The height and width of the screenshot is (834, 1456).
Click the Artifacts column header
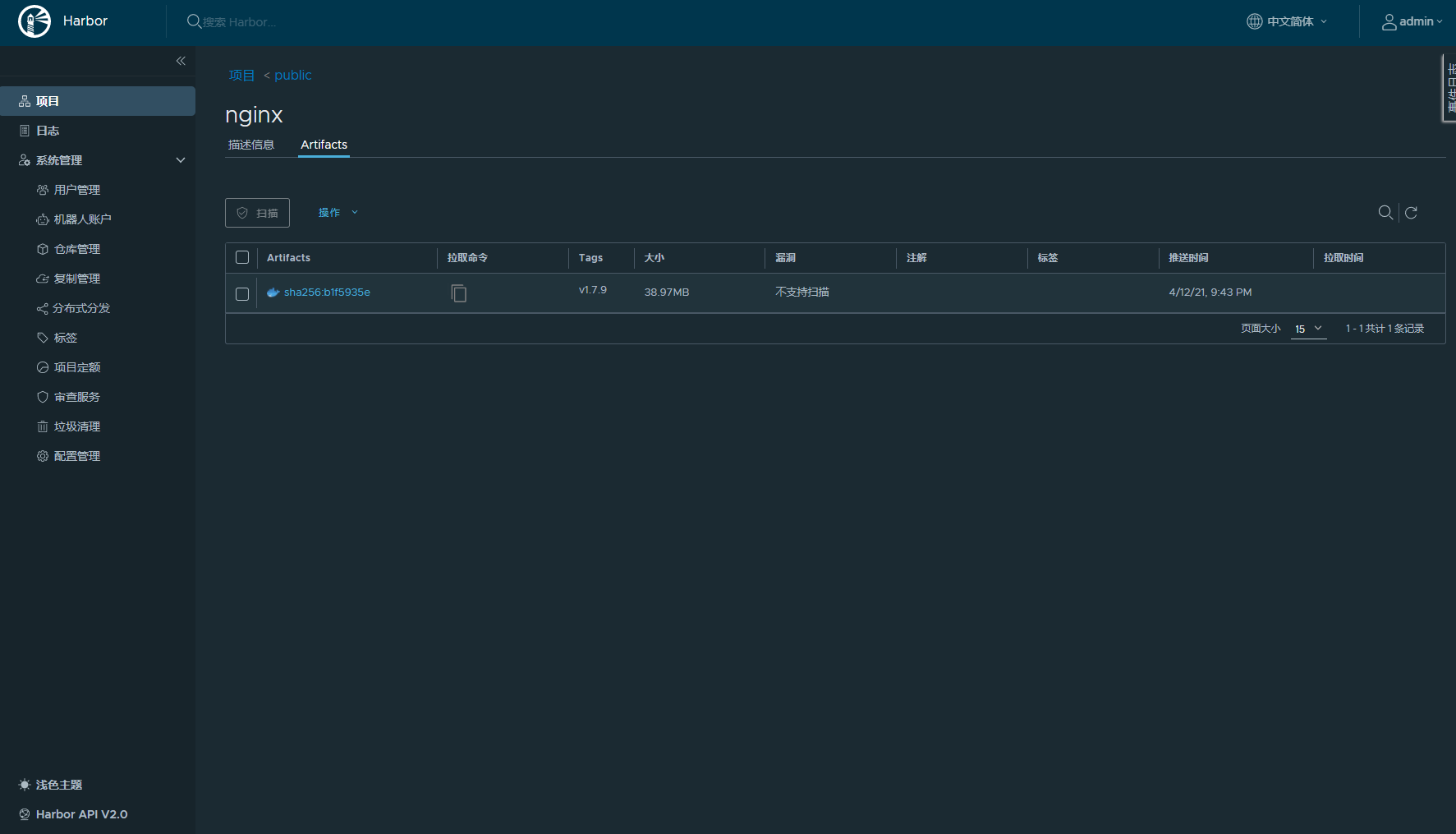coord(288,257)
